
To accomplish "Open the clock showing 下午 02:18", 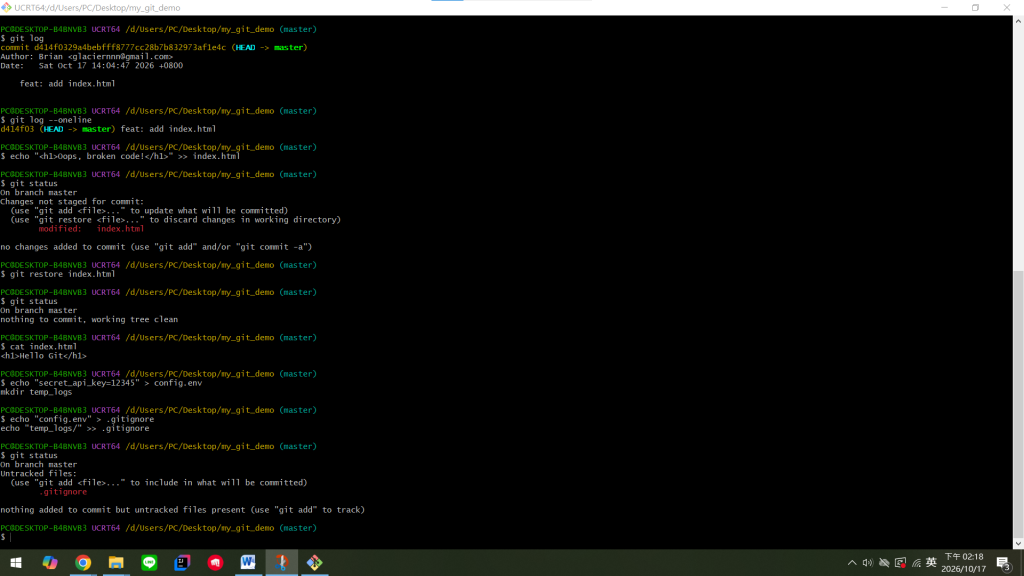I will click(x=964, y=563).
